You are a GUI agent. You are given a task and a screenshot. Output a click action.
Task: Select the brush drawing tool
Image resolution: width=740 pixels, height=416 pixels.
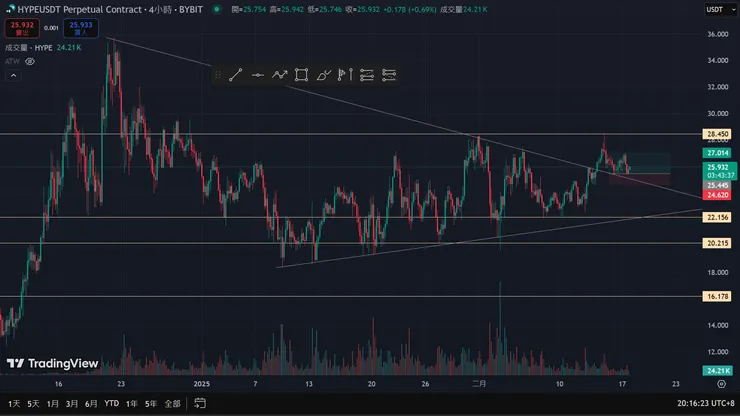tap(324, 75)
